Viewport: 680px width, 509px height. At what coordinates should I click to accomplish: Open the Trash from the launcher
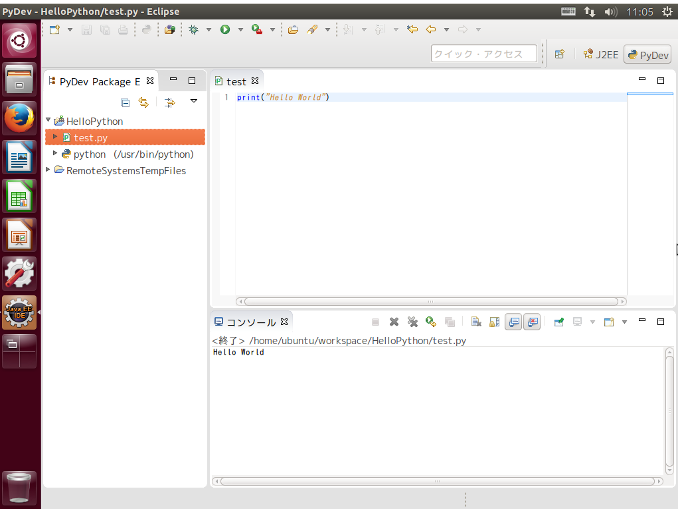19,488
